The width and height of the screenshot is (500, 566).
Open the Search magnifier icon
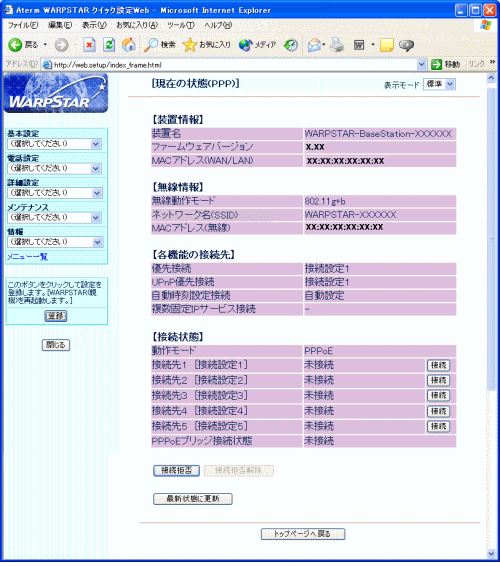point(151,45)
